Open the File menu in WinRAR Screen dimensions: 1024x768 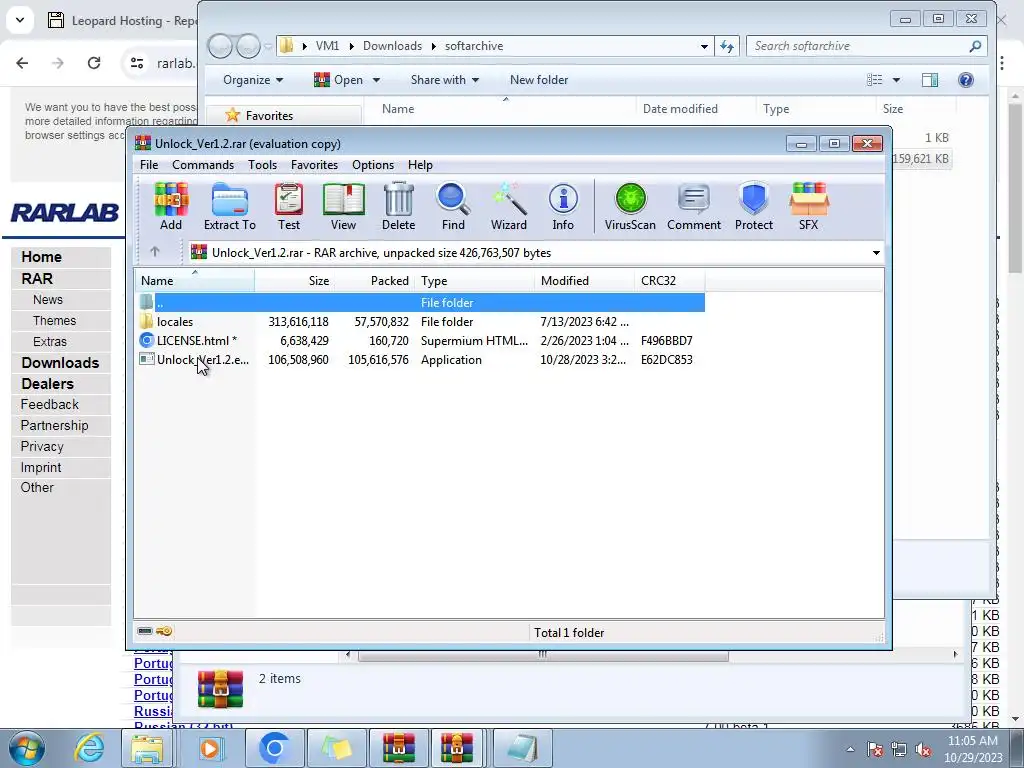149,165
